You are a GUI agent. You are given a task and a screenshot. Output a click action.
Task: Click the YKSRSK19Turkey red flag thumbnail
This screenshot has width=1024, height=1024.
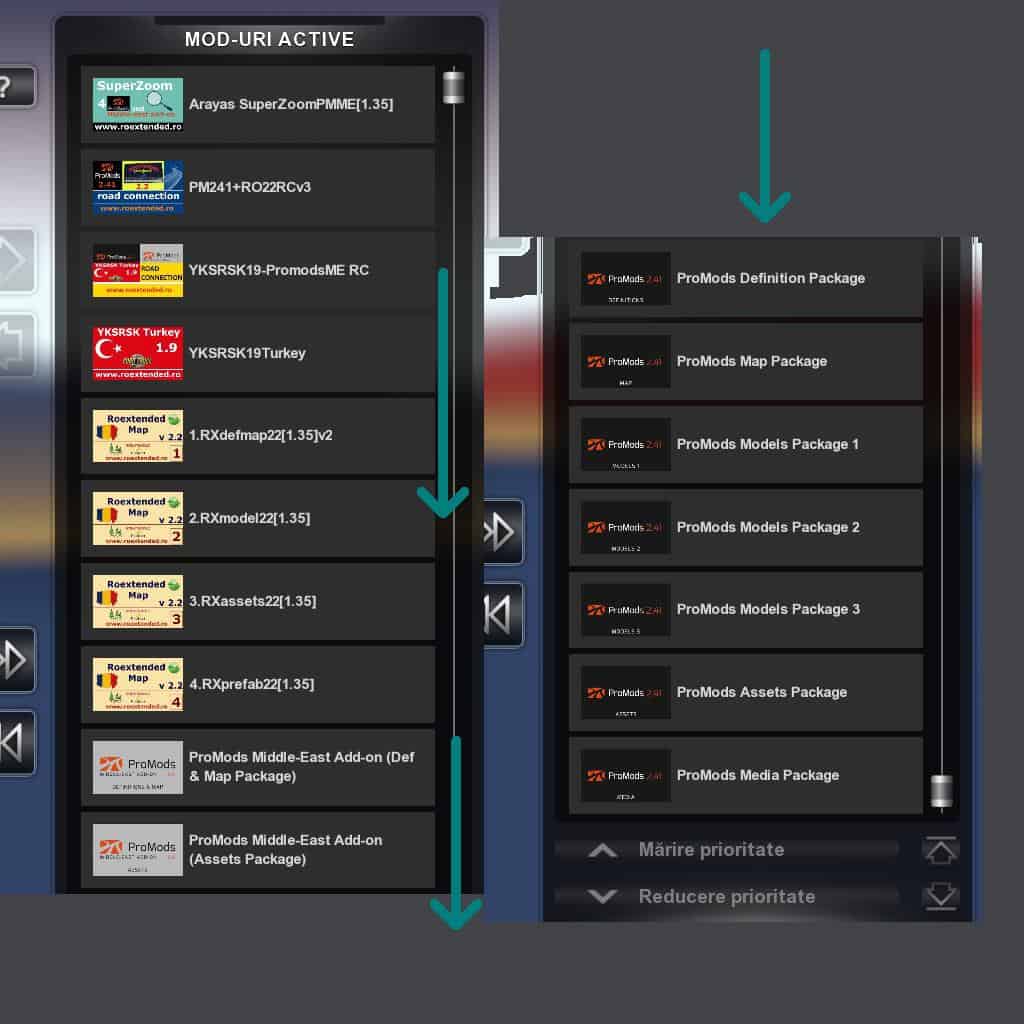138,353
